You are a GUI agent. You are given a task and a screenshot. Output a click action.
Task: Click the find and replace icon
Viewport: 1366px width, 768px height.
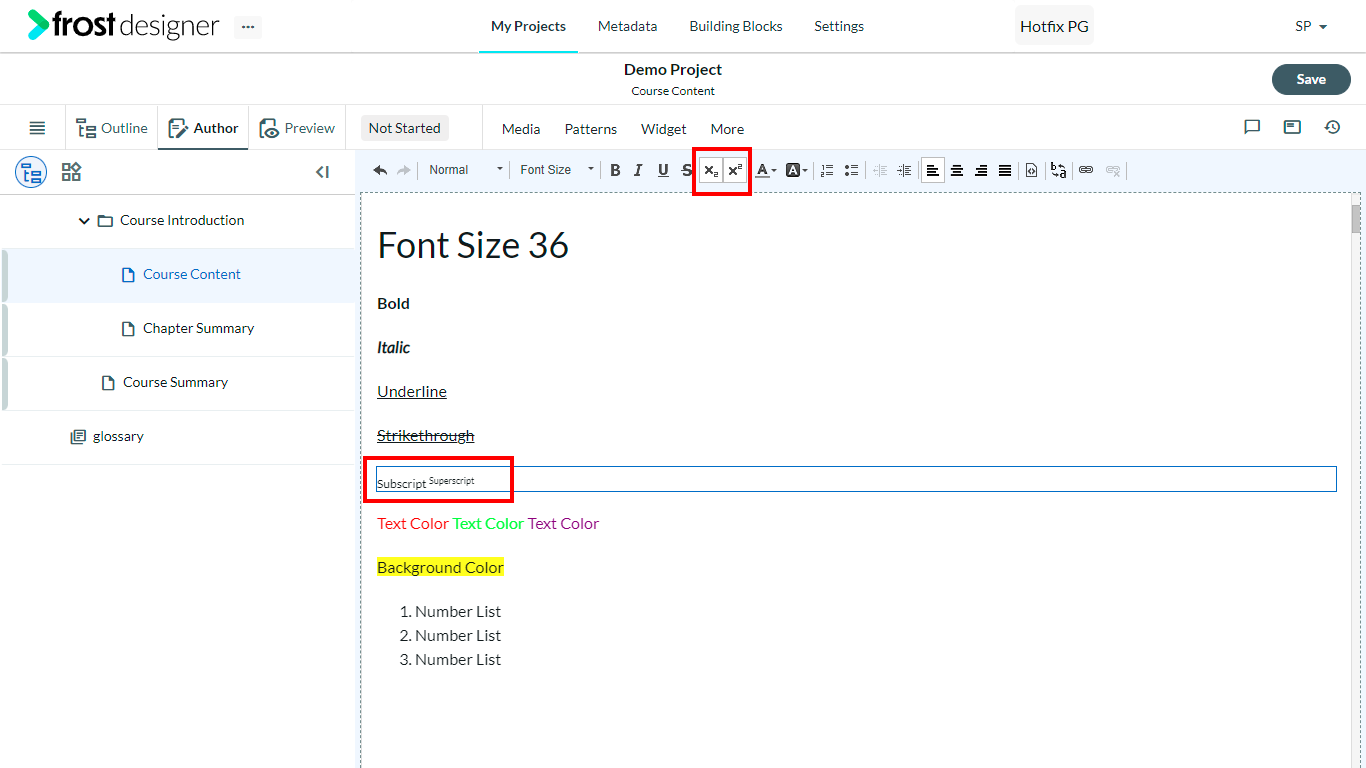tap(1058, 170)
